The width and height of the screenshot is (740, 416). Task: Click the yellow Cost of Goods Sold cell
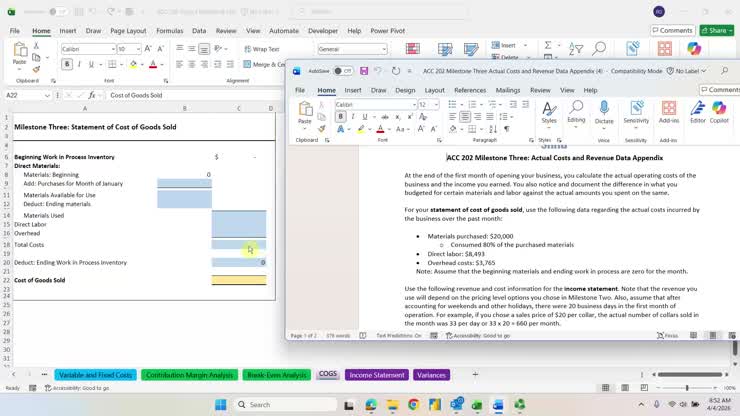[x=239, y=280]
